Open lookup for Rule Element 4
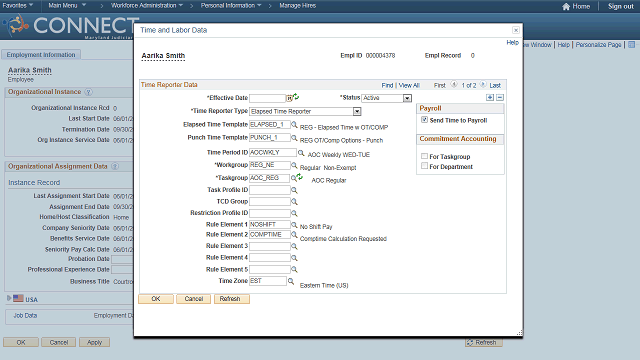The width and height of the screenshot is (640, 360). (x=294, y=258)
